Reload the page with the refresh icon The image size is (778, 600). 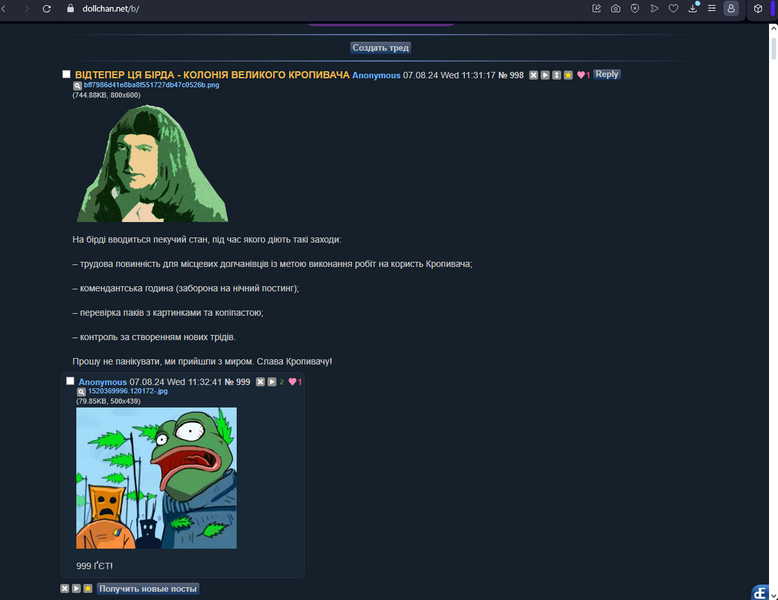(47, 8)
